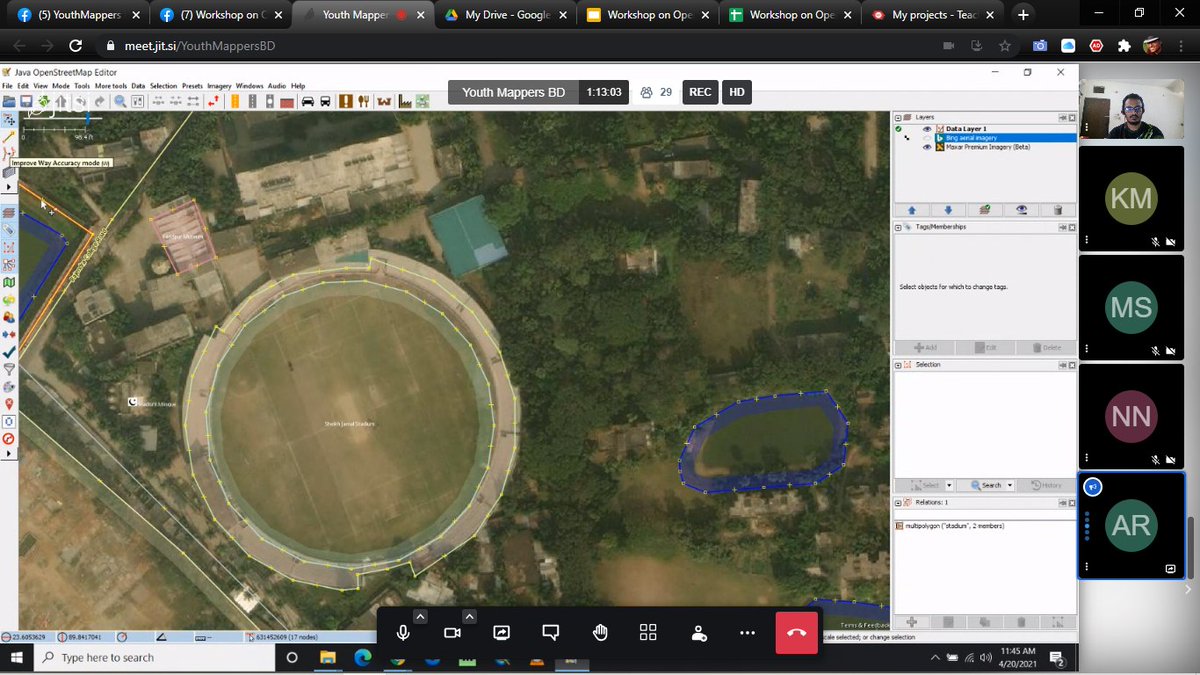Click the green Download map data icon
Viewport: 1200px width, 675px height.
pyautogui.click(x=44, y=102)
